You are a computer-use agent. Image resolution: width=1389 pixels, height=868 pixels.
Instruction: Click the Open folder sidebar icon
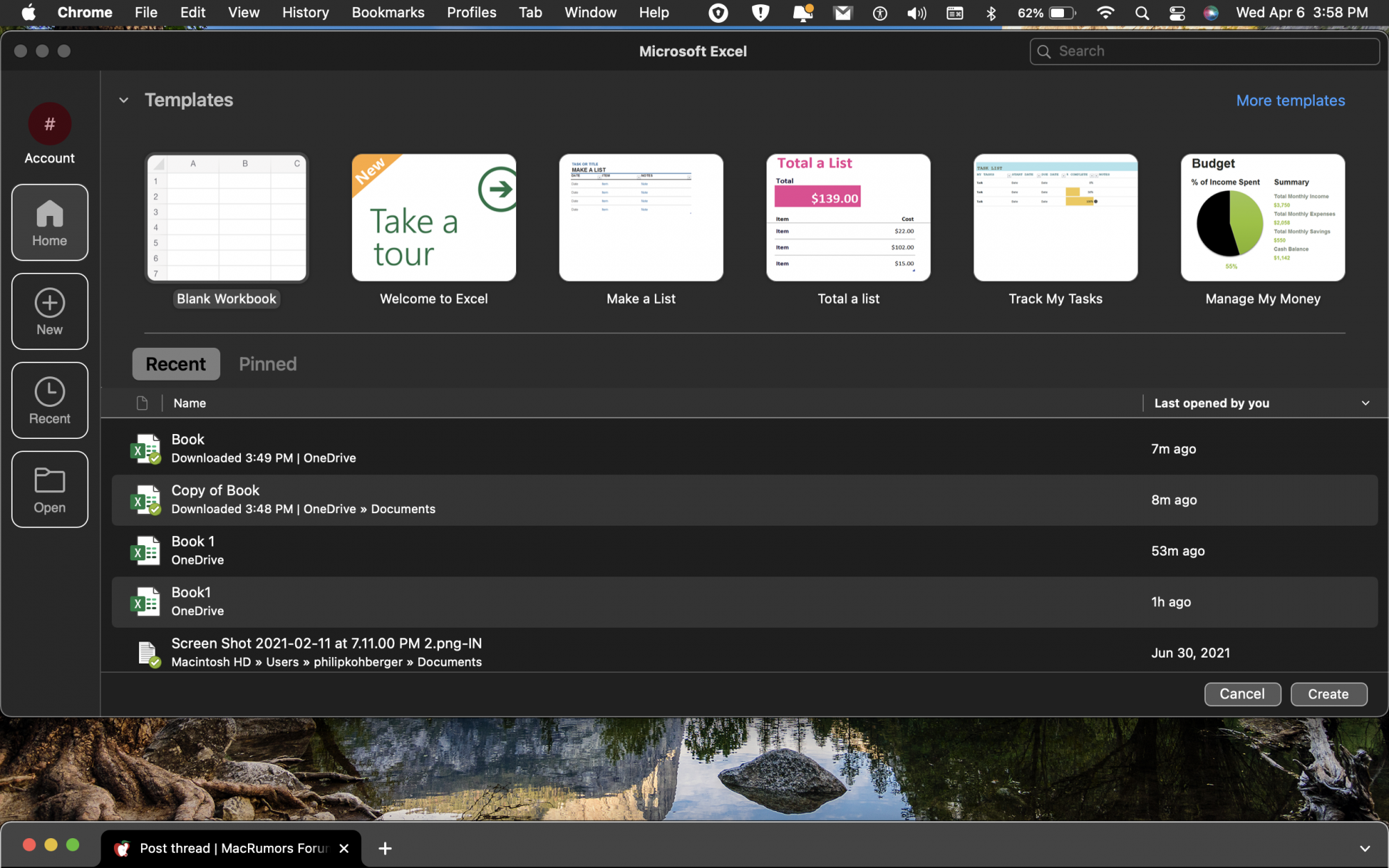coord(49,490)
